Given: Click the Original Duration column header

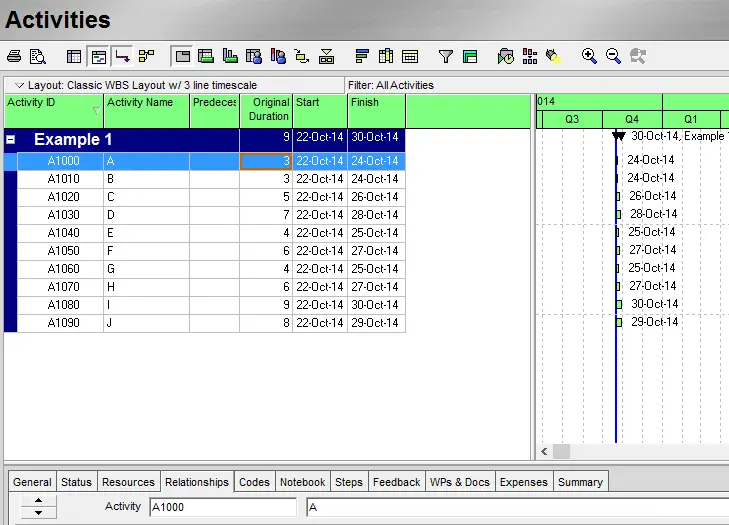Looking at the screenshot, I should (x=266, y=111).
